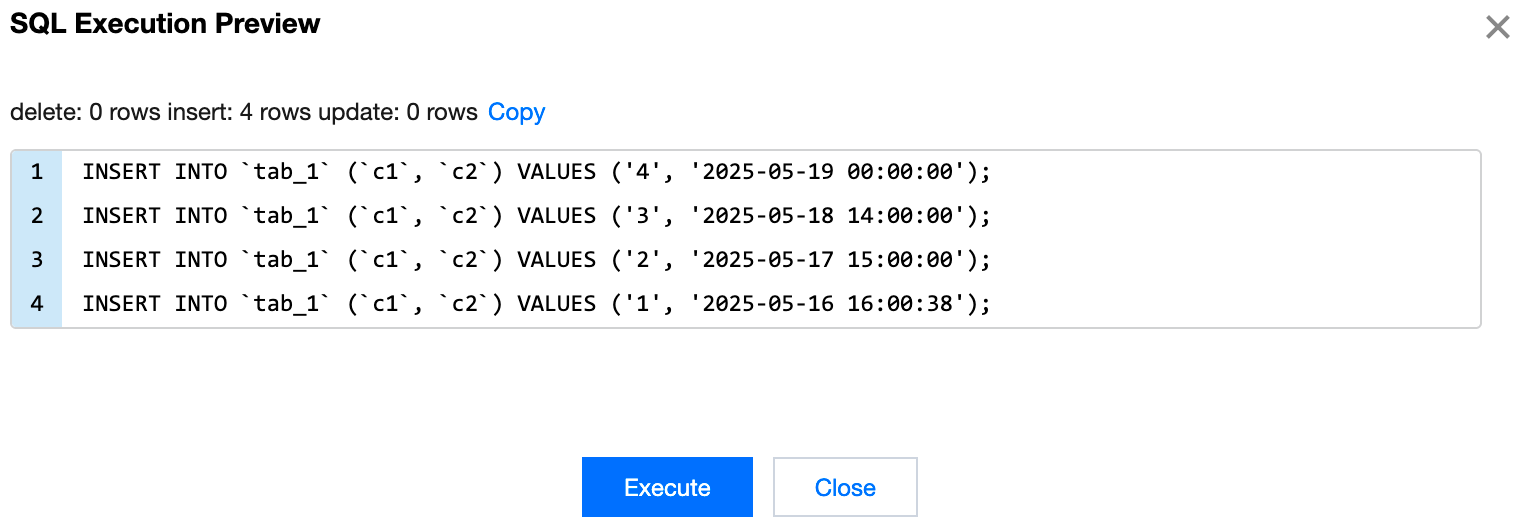This screenshot has height=522, width=1522.
Task: Click the INSERT keyword on the fourth line
Action: (x=121, y=303)
